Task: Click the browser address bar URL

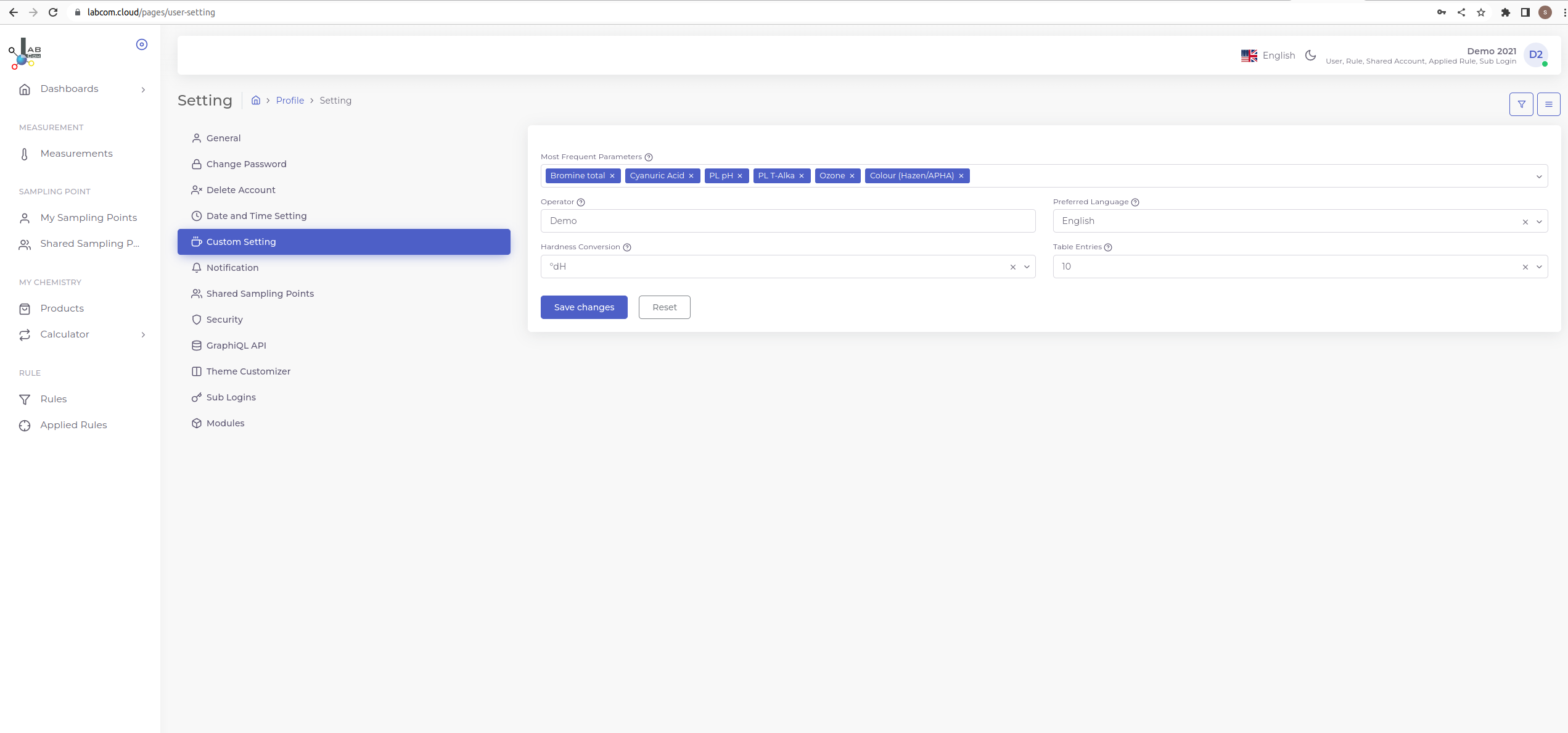Action: (x=151, y=12)
